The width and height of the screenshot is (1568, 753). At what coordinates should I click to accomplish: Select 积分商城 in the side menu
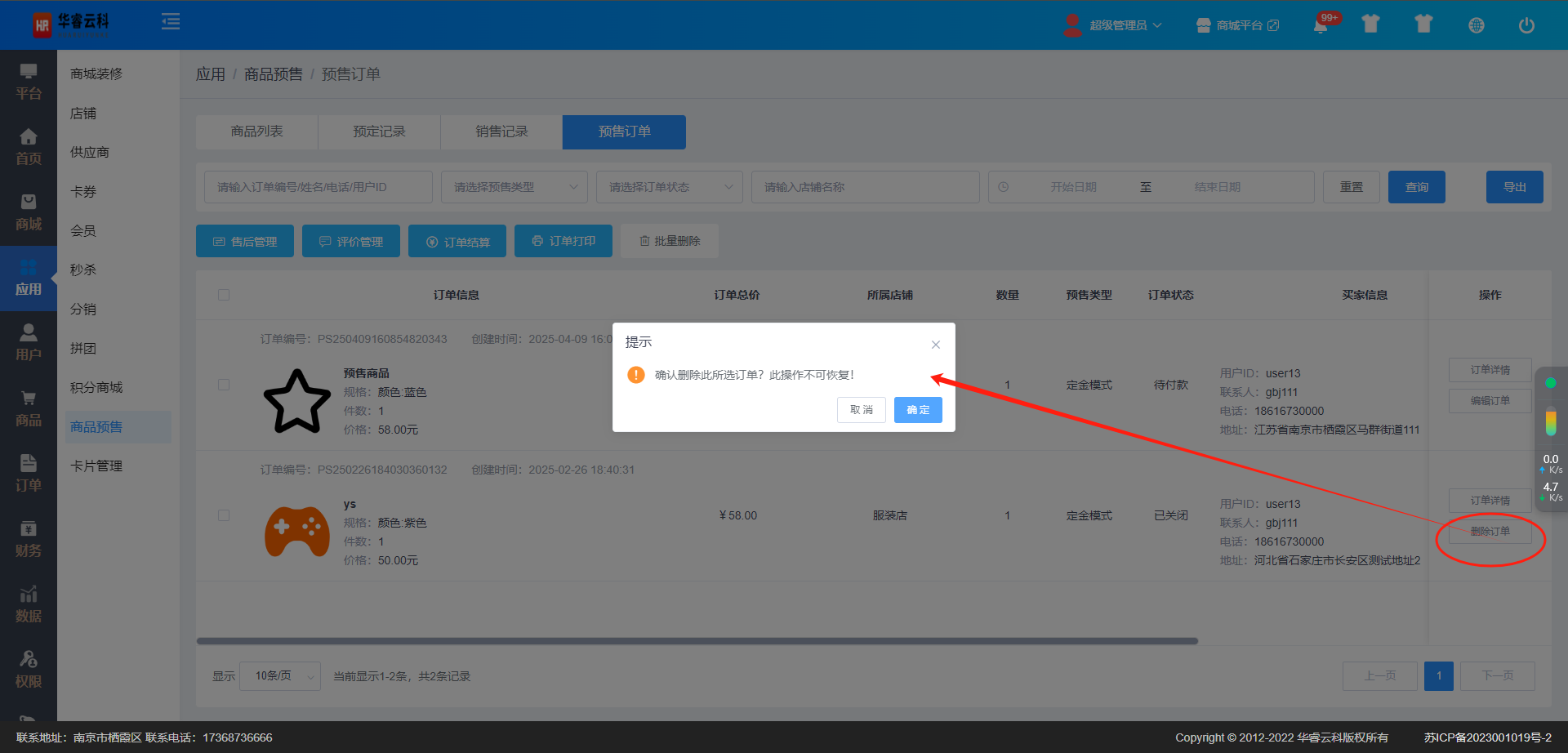(96, 387)
